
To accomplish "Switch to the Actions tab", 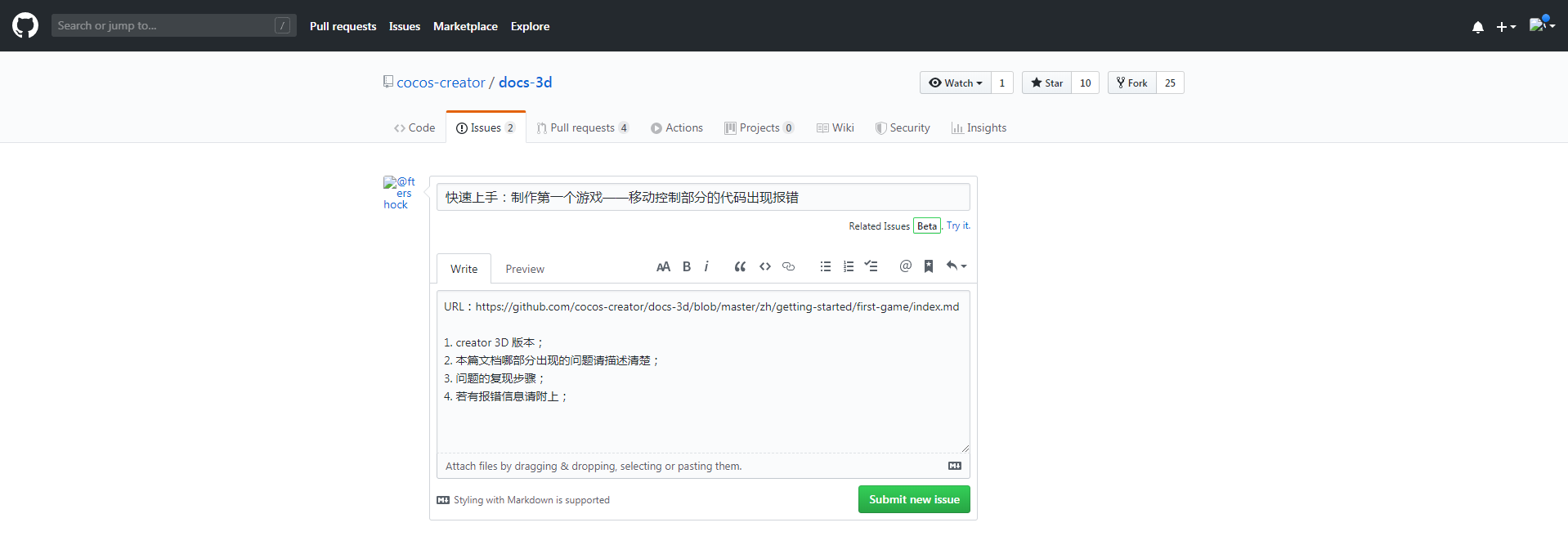I will (x=677, y=127).
